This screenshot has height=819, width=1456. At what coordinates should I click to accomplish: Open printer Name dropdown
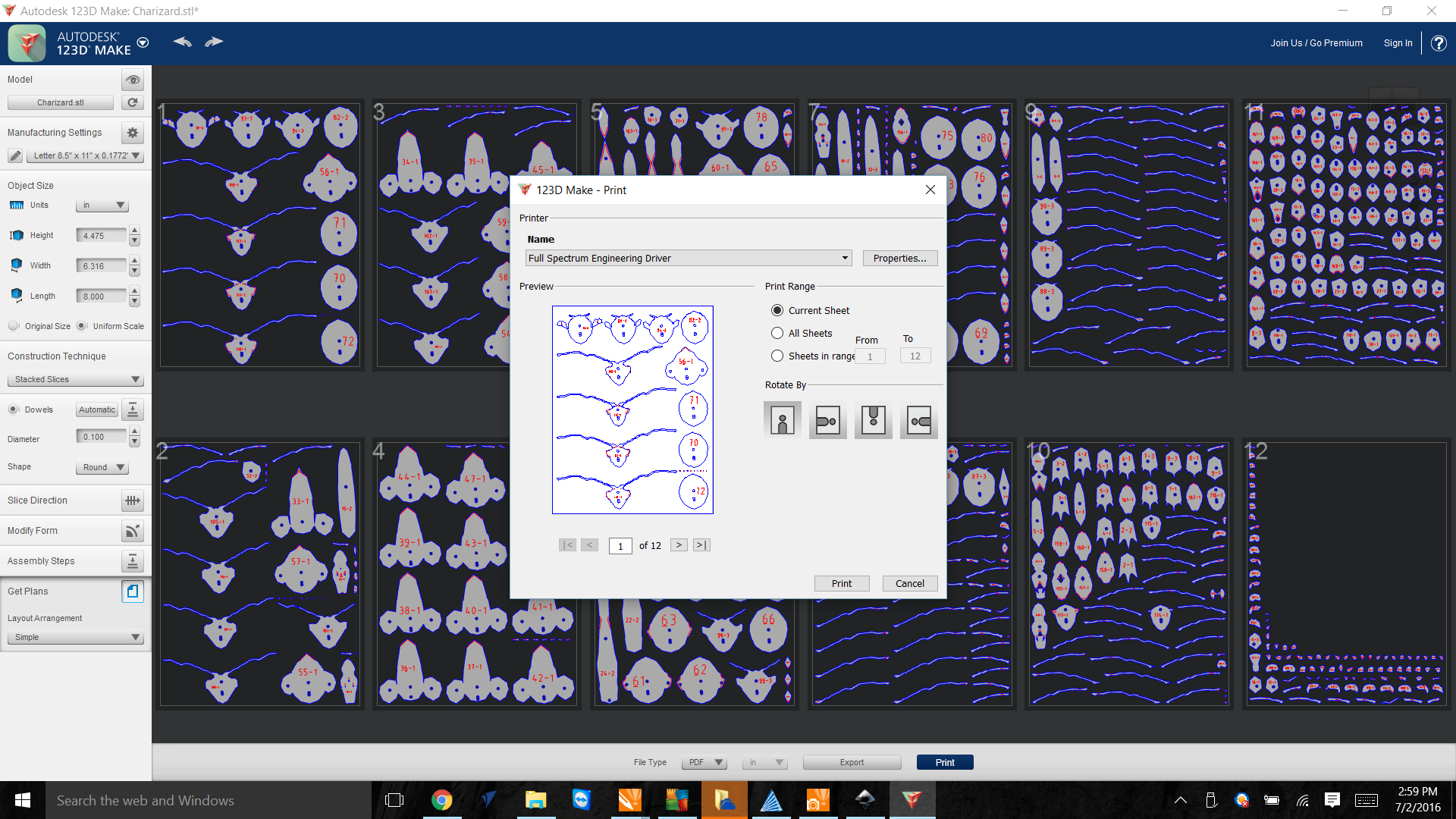coord(689,258)
